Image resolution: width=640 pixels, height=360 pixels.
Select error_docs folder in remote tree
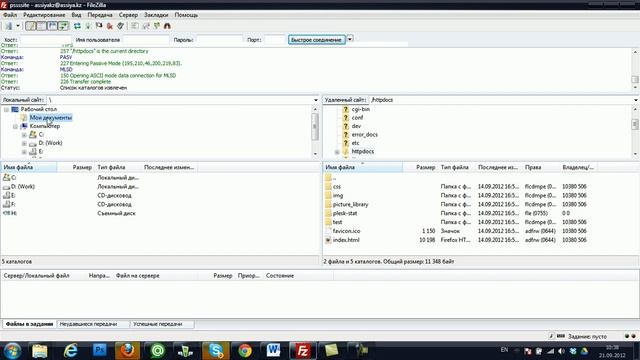(364, 135)
